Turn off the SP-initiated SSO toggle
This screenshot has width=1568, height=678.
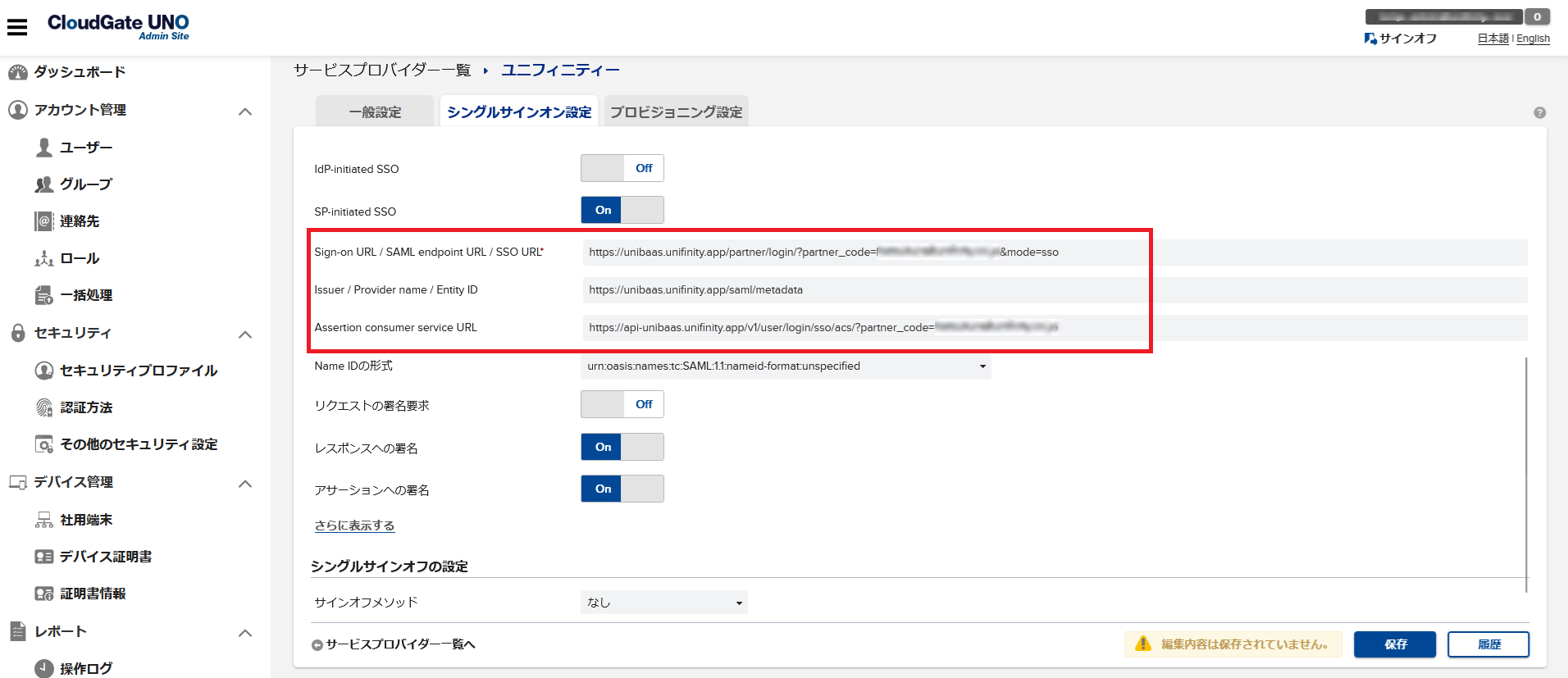click(x=622, y=210)
